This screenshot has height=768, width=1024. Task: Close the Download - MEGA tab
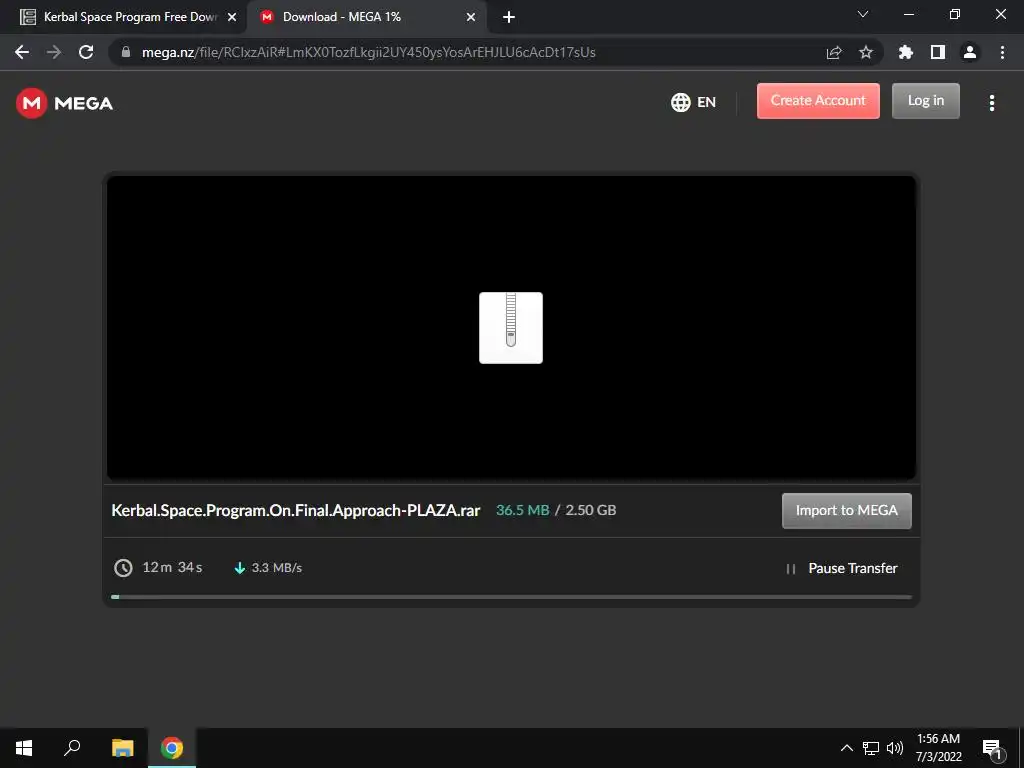[471, 17]
